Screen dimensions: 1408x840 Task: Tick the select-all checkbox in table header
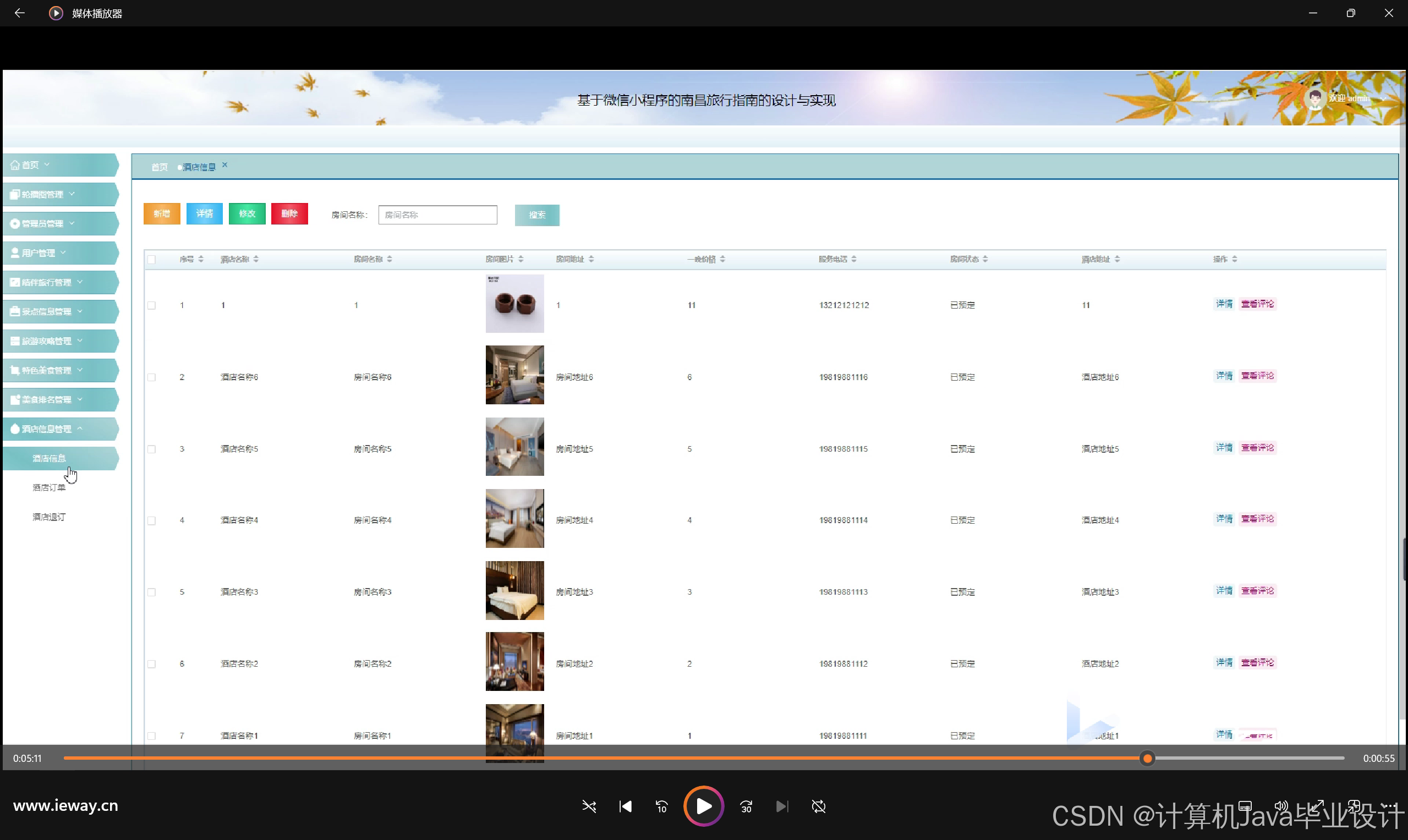coord(152,260)
